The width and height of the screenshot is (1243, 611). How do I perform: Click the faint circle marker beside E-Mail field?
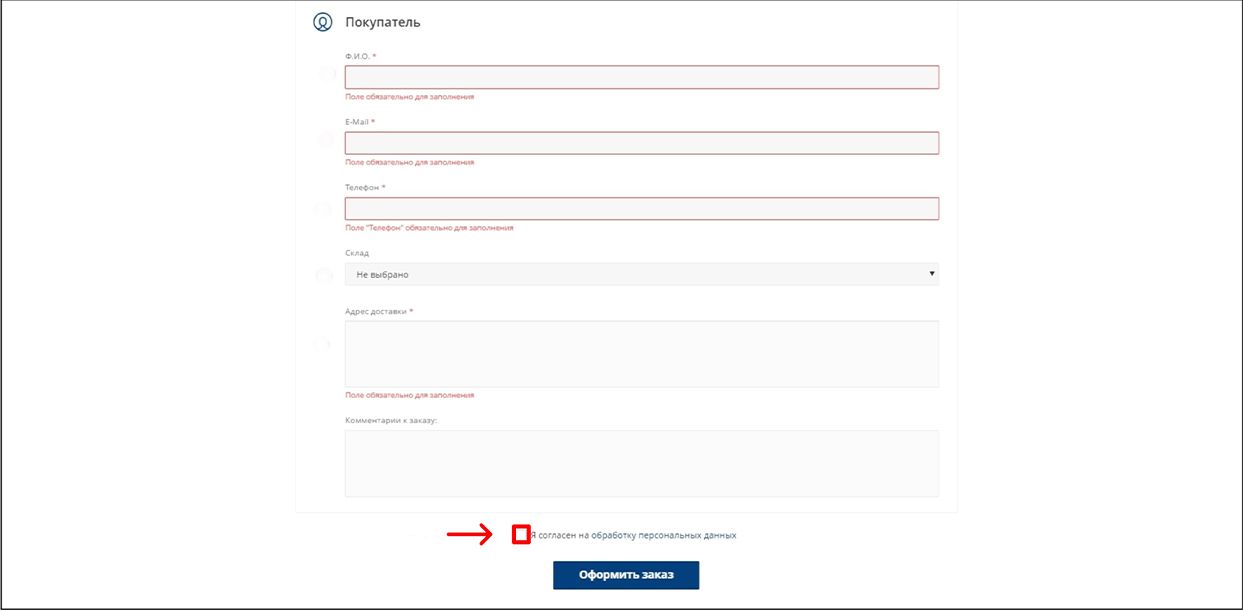[325, 140]
